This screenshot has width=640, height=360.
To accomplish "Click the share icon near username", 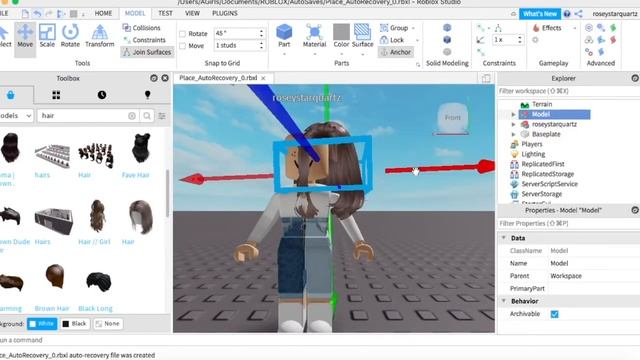I will click(x=578, y=14).
